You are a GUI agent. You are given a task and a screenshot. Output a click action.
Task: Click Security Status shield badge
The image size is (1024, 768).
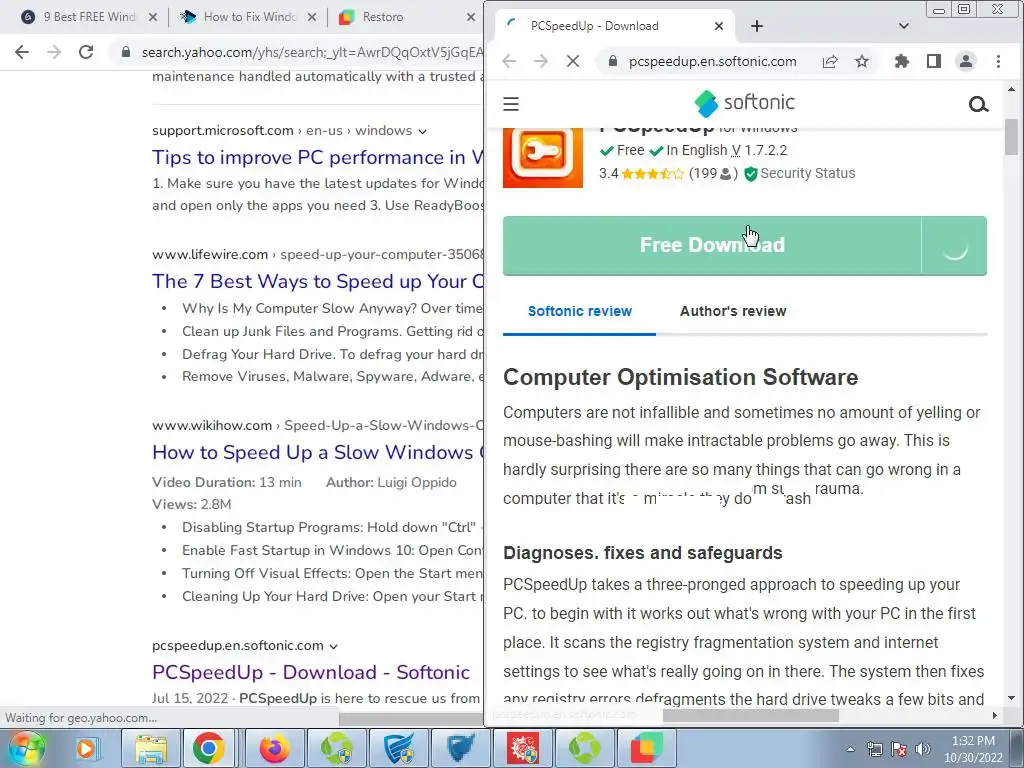[x=800, y=173]
